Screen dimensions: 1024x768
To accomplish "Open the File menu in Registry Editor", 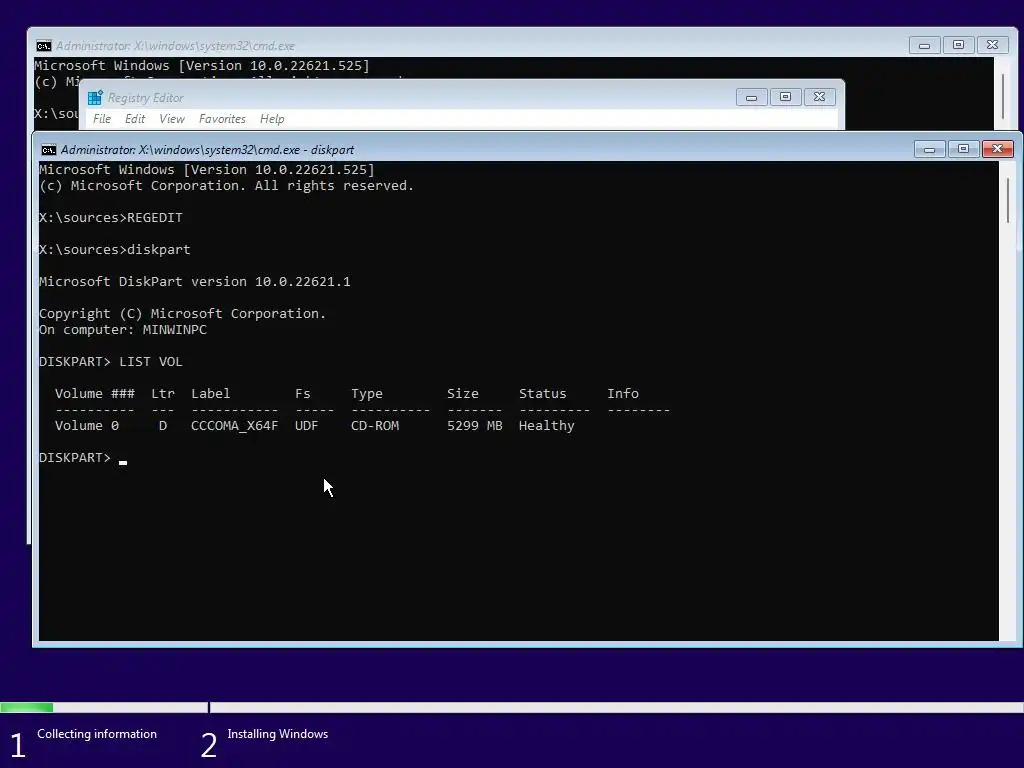I will point(102,119).
